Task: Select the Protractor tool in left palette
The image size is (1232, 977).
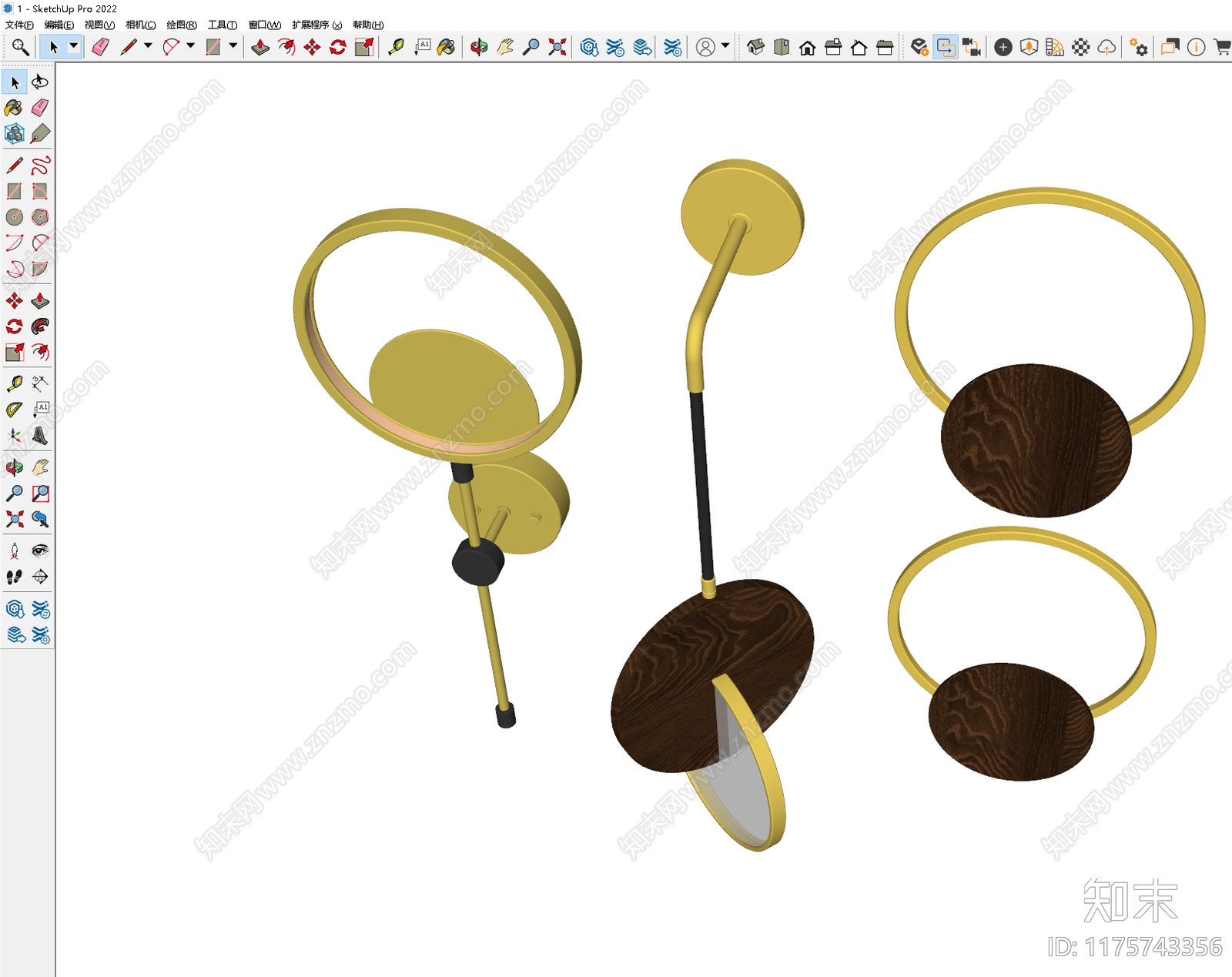Action: pyautogui.click(x=15, y=410)
